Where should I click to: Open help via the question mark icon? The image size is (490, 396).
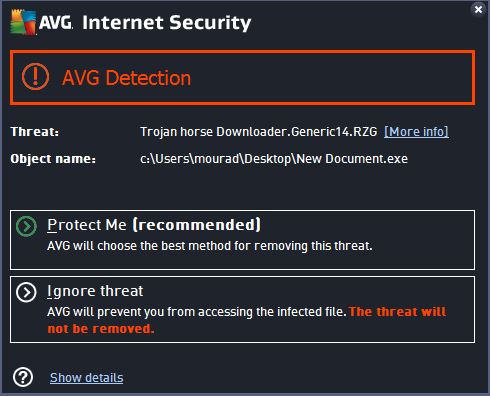click(x=23, y=377)
